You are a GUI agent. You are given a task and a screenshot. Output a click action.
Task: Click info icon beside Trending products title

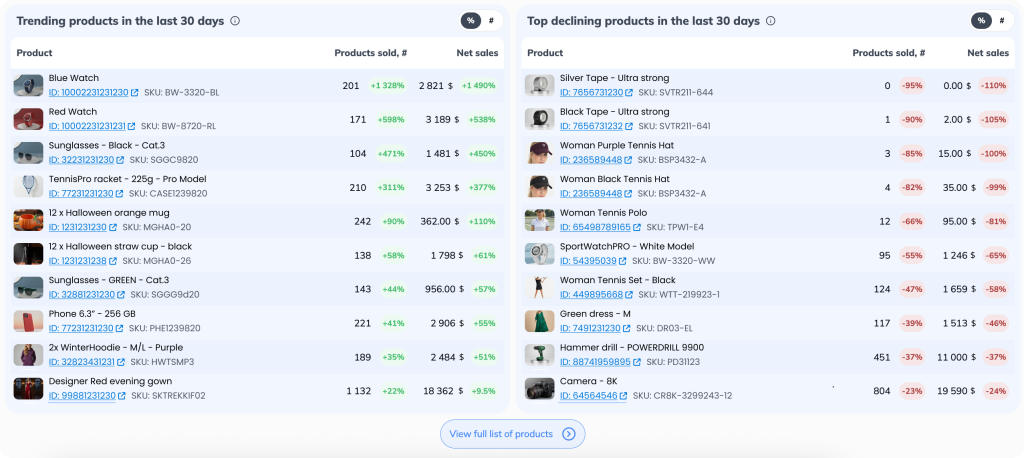[x=235, y=21]
